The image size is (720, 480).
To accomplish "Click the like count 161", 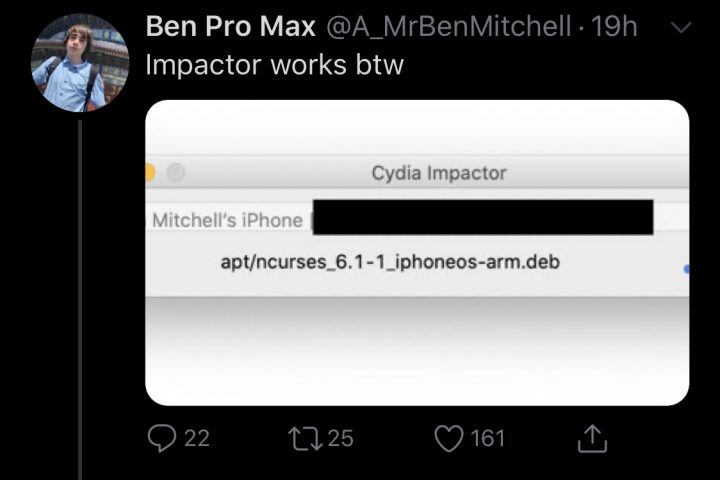I will pyautogui.click(x=487, y=438).
